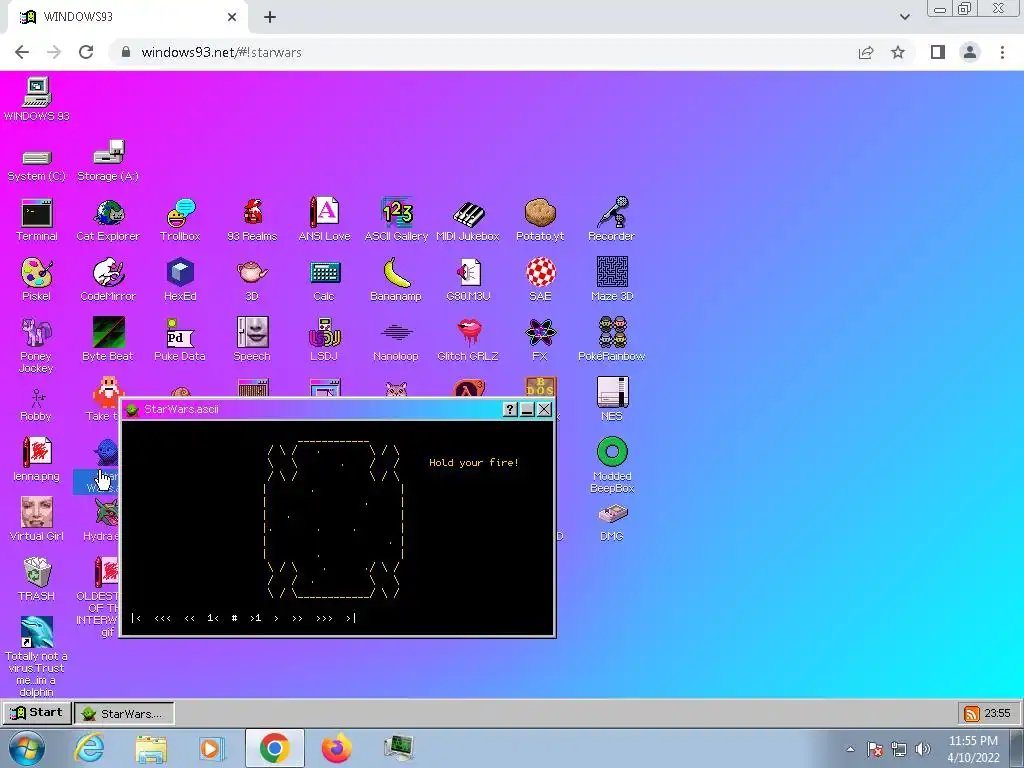Open Firefox from Windows taskbar

pyautogui.click(x=337, y=748)
